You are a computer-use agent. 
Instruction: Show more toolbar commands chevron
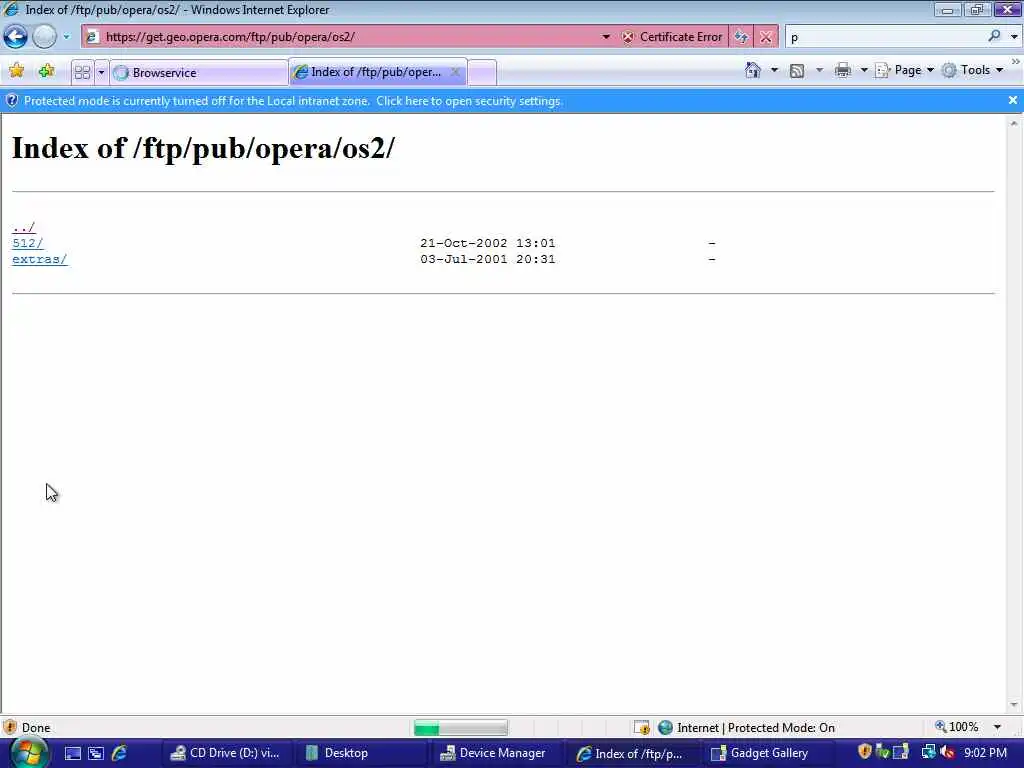pyautogui.click(x=1016, y=61)
